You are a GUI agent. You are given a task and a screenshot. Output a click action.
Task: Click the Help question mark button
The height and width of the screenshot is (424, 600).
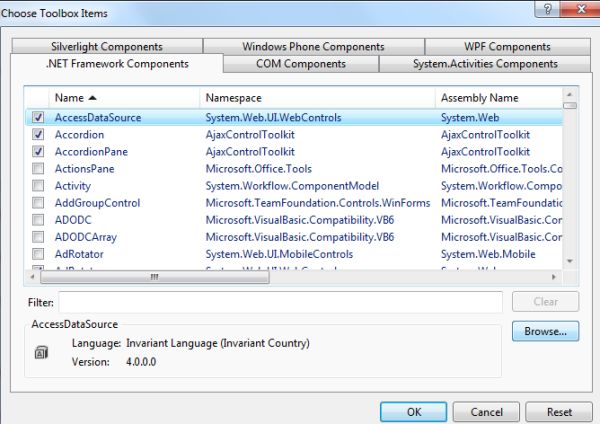(x=548, y=8)
